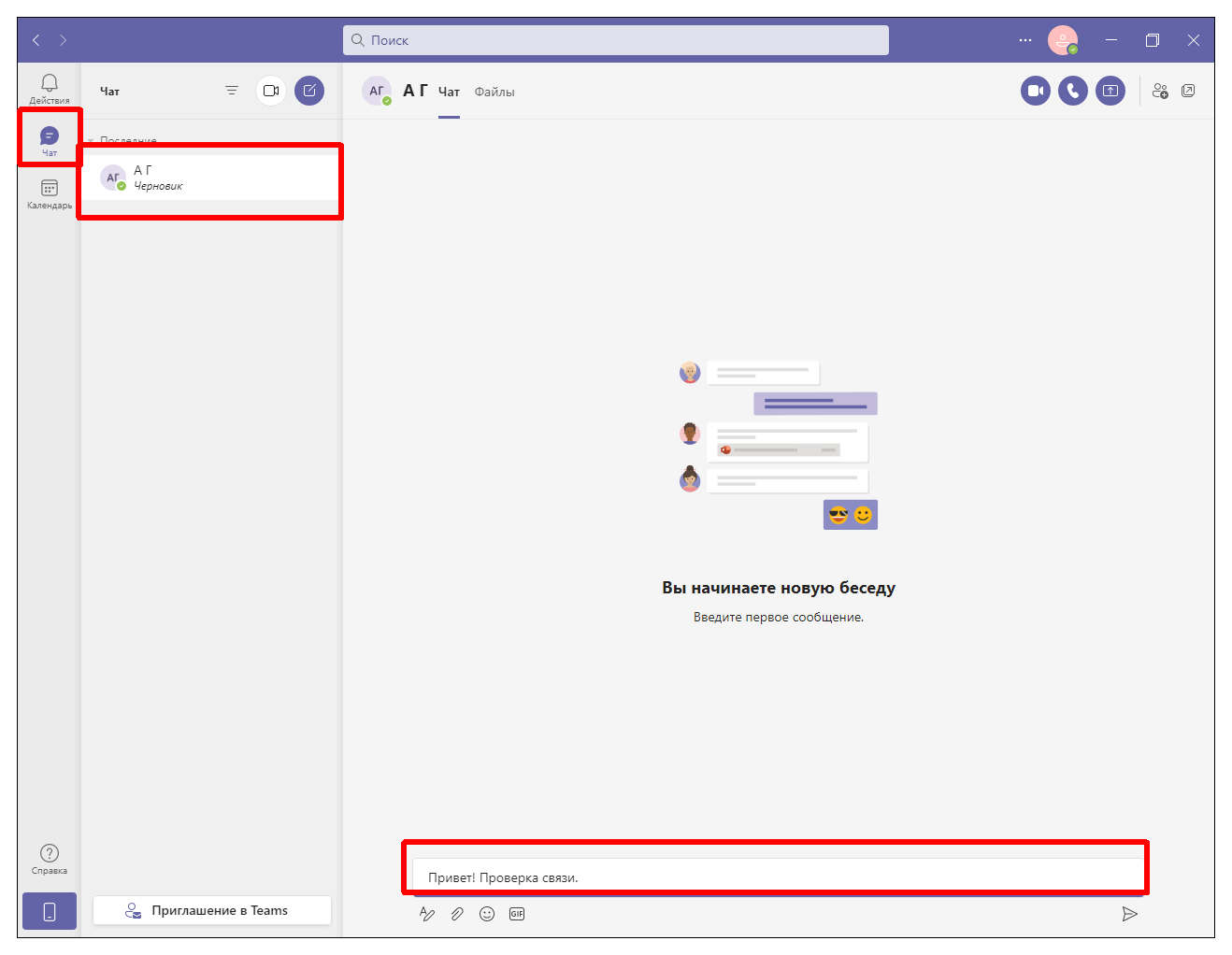Open the Settings and more ellipsis menu
The height and width of the screenshot is (955, 1232).
1025,40
